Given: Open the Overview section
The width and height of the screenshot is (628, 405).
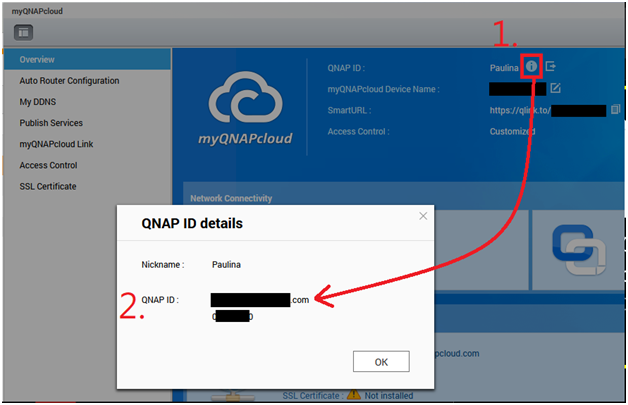Looking at the screenshot, I should coord(87,59).
